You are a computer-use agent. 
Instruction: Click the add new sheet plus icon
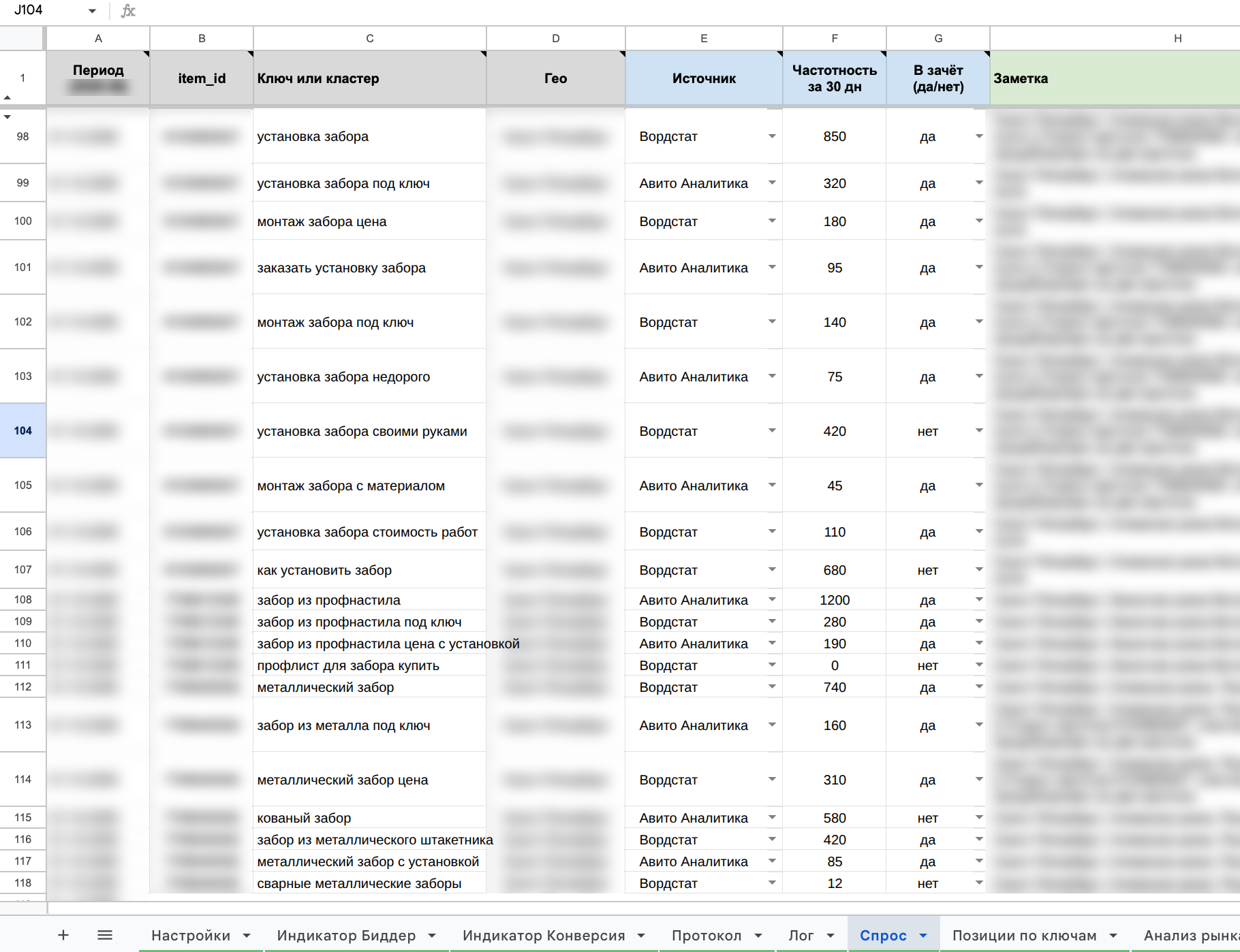tap(63, 935)
